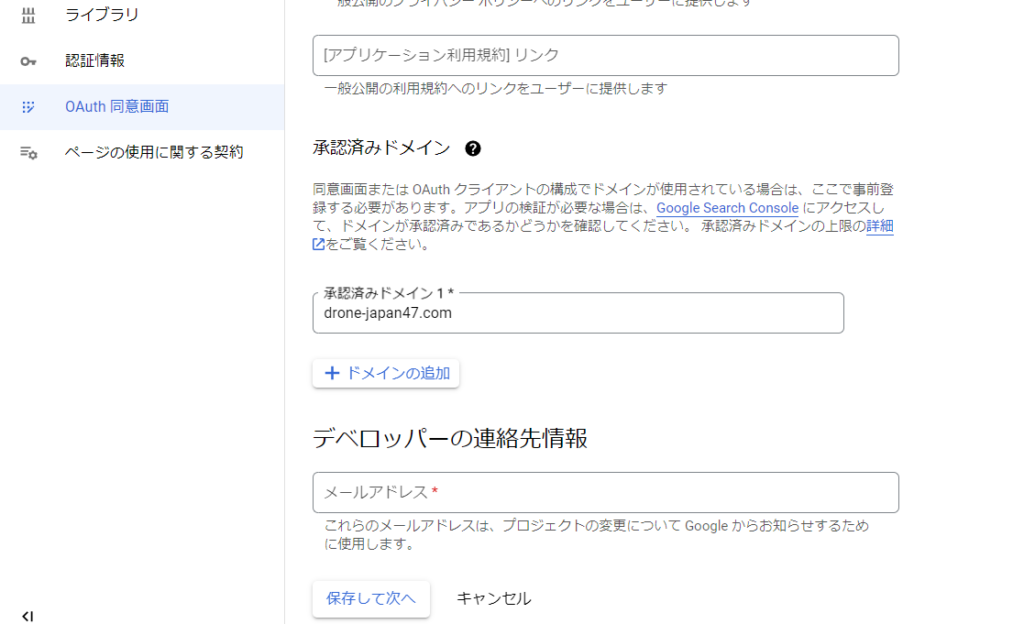Click the ライブラリ library icon in sidebar
The width and height of the screenshot is (1024, 624).
point(28,15)
